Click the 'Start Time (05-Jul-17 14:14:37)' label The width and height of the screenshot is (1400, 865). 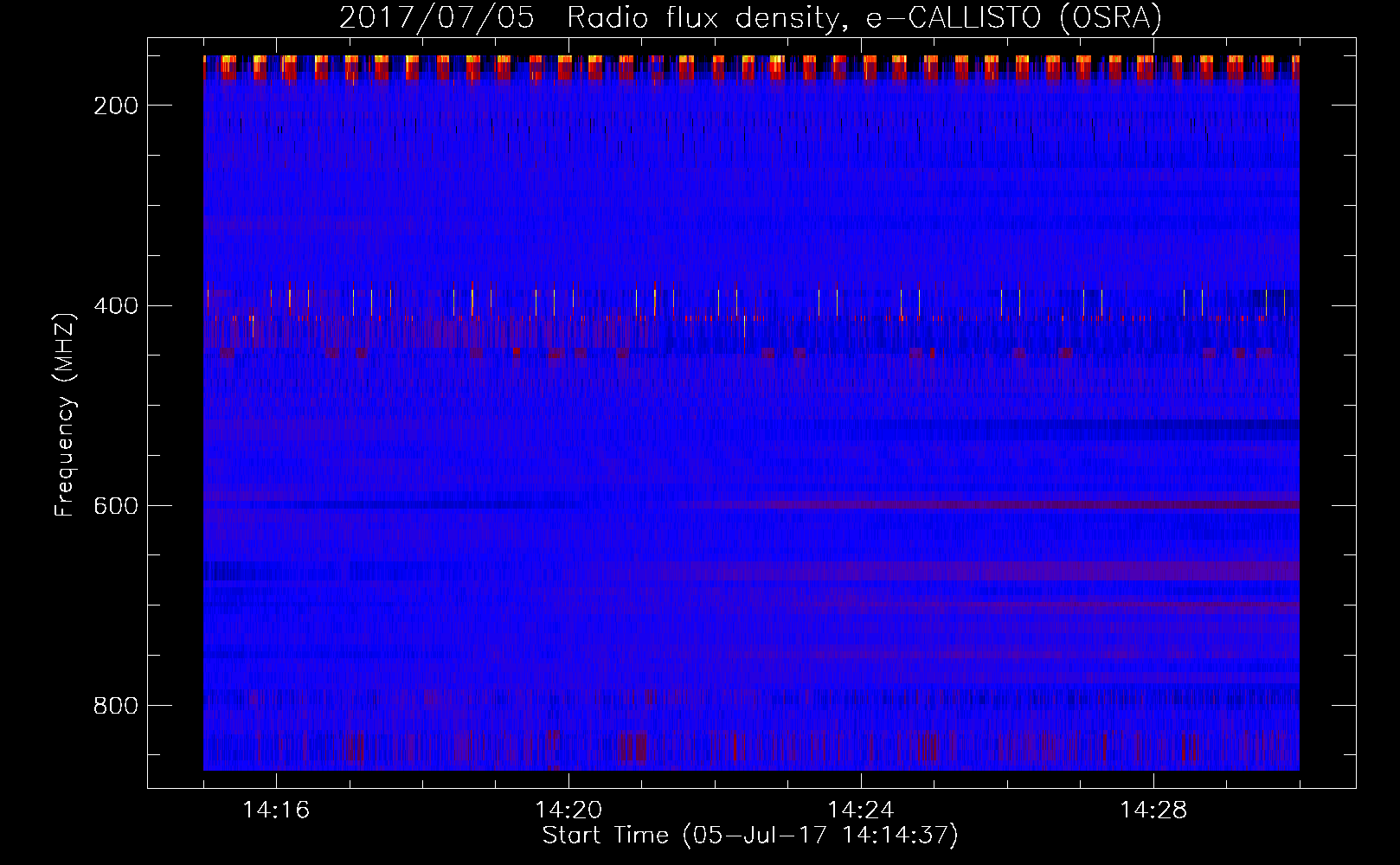(x=751, y=836)
